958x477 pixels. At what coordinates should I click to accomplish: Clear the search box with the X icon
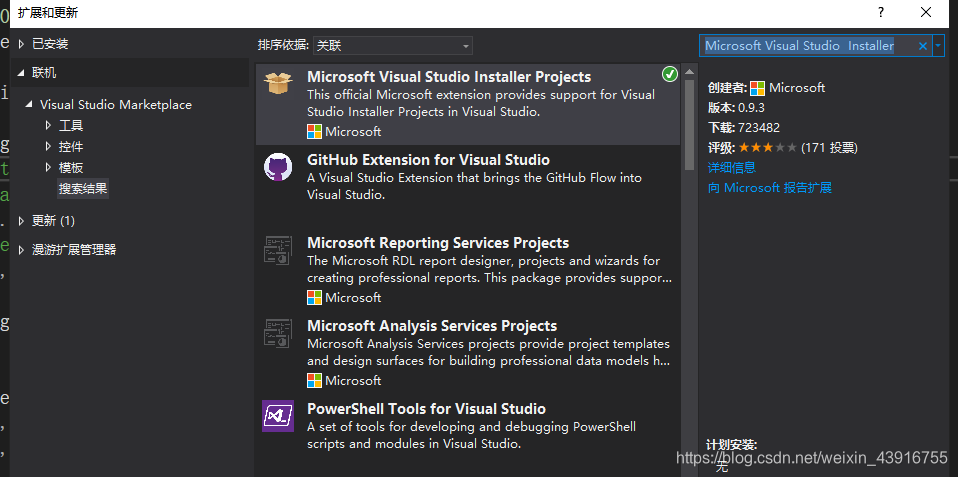coord(923,46)
